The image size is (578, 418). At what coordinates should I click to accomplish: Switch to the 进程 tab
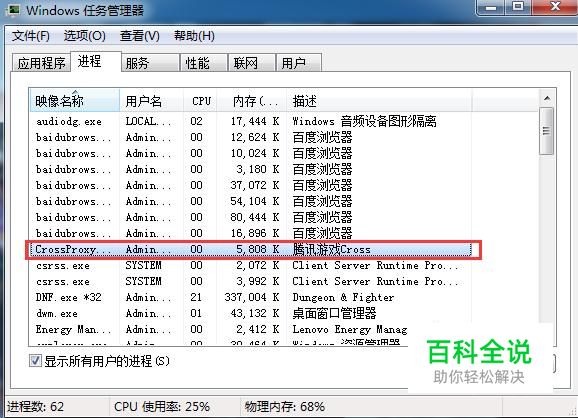96,61
